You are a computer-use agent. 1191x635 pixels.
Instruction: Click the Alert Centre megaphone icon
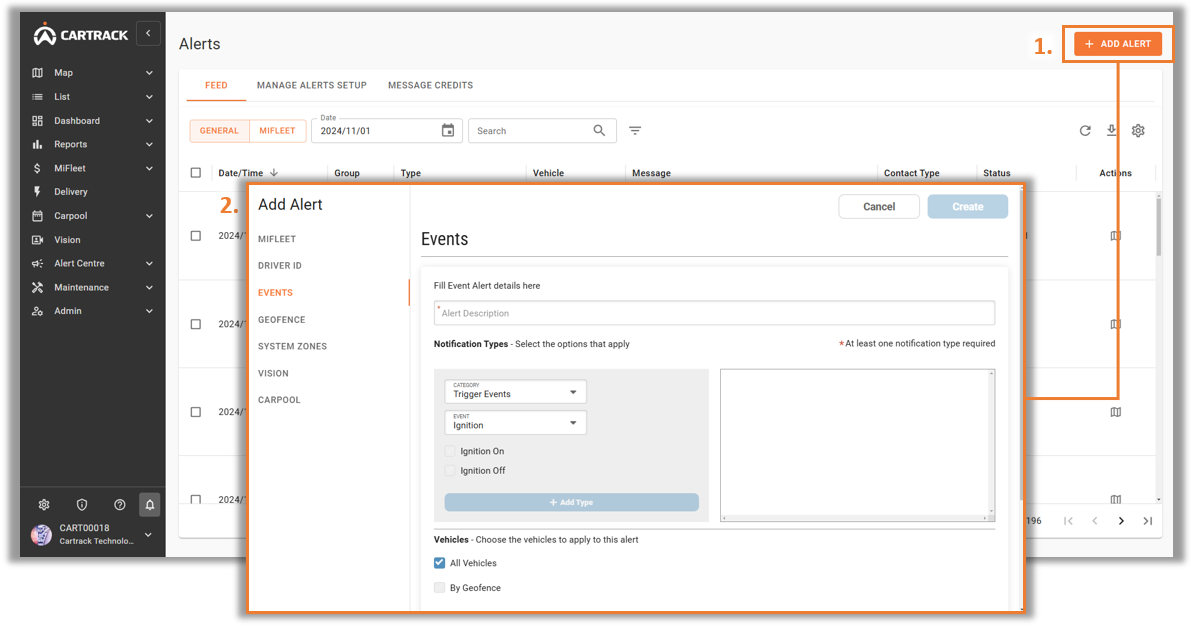click(x=37, y=264)
